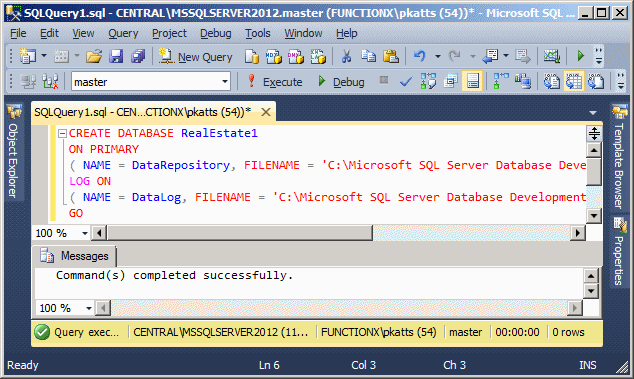Image resolution: width=634 pixels, height=379 pixels.
Task: Open the Help menu
Action: point(347,33)
